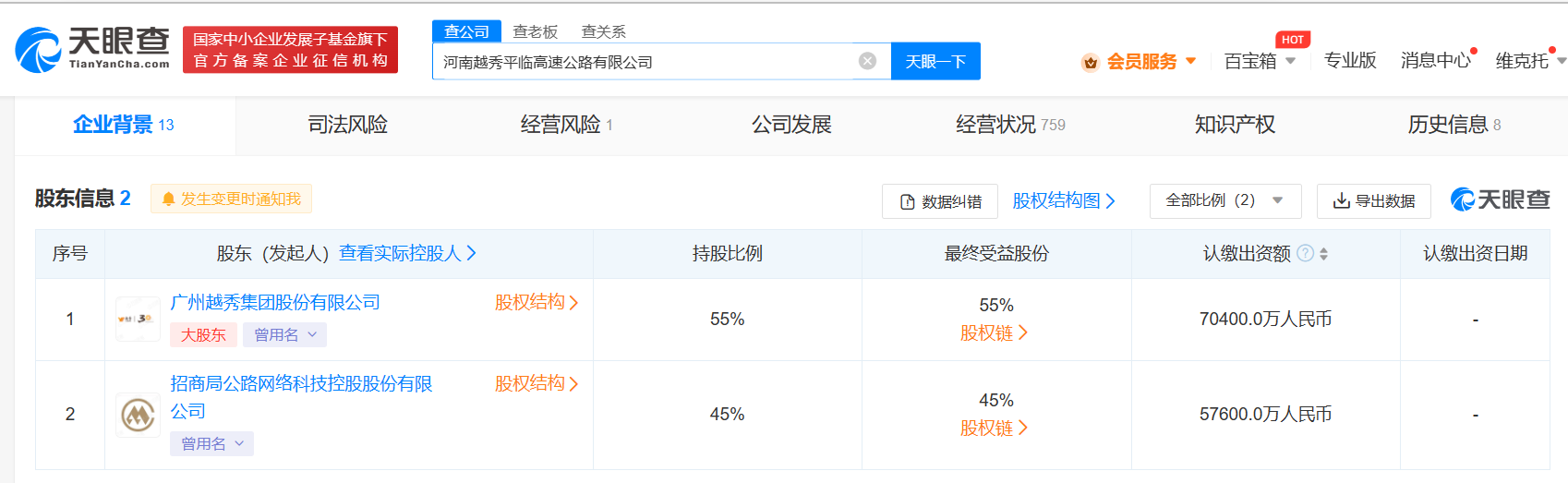Click 招商局公路 company logo thumbnail

[138, 415]
